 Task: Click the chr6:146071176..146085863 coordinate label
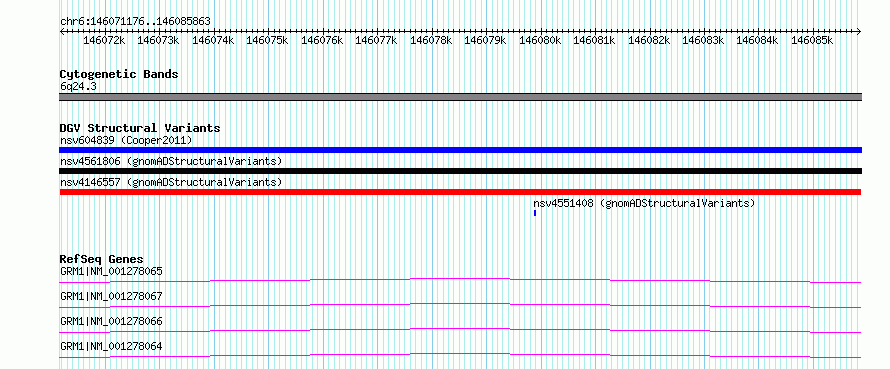tap(135, 22)
